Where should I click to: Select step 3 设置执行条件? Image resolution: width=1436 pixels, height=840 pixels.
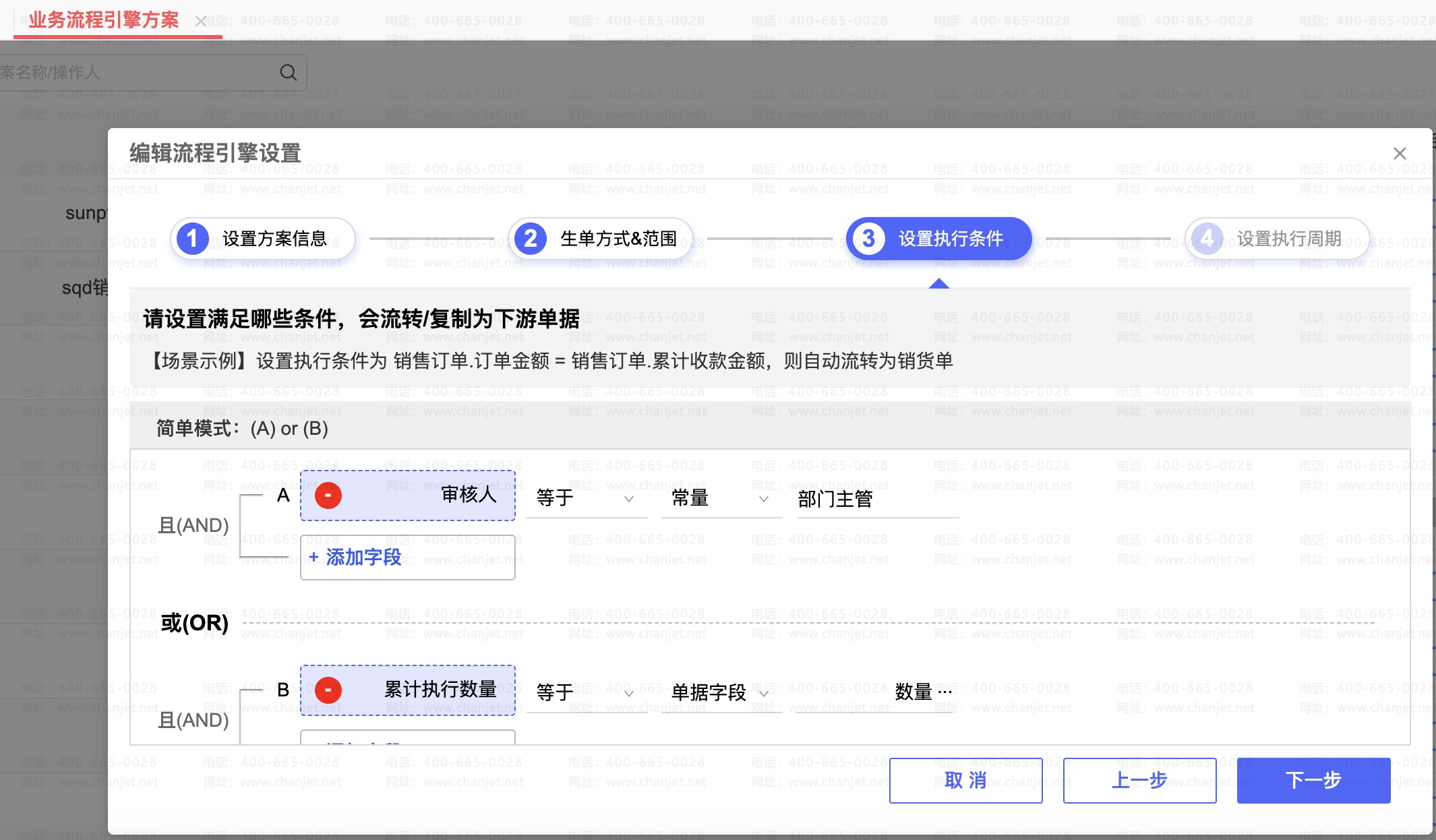(x=938, y=239)
